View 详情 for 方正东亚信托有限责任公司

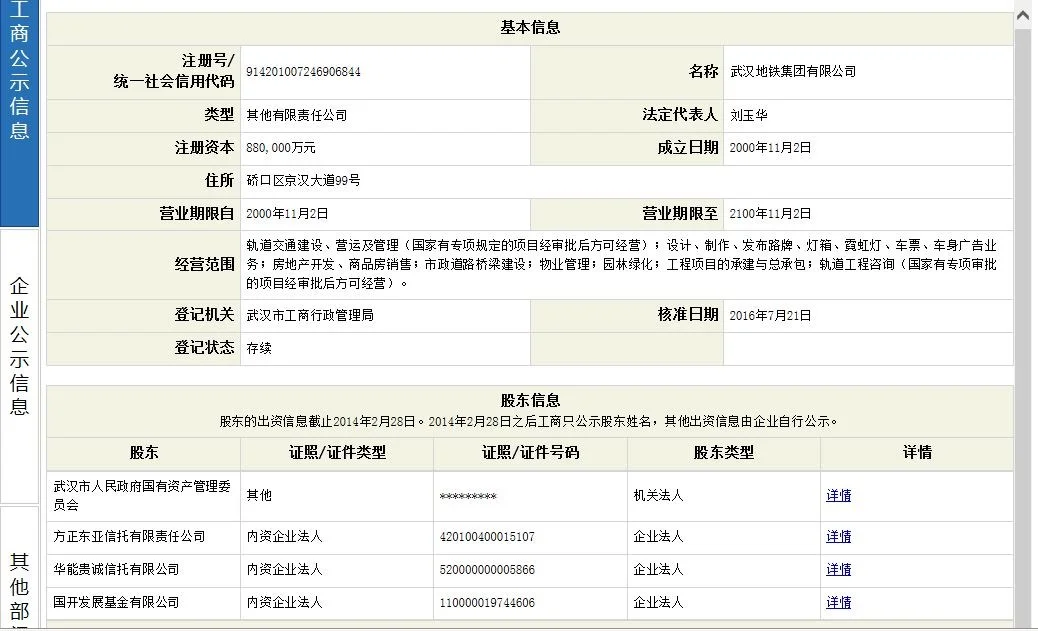pos(838,536)
